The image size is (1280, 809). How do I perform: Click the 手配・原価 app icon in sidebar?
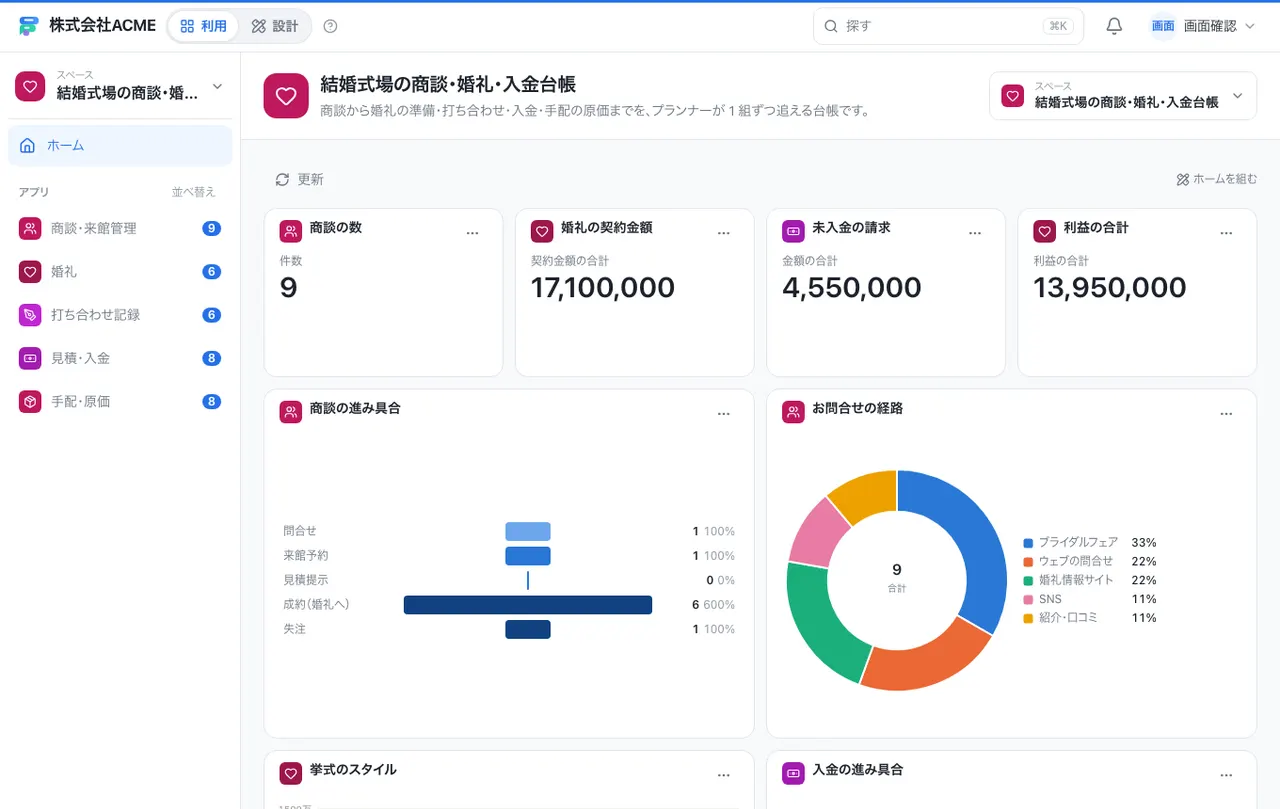30,402
